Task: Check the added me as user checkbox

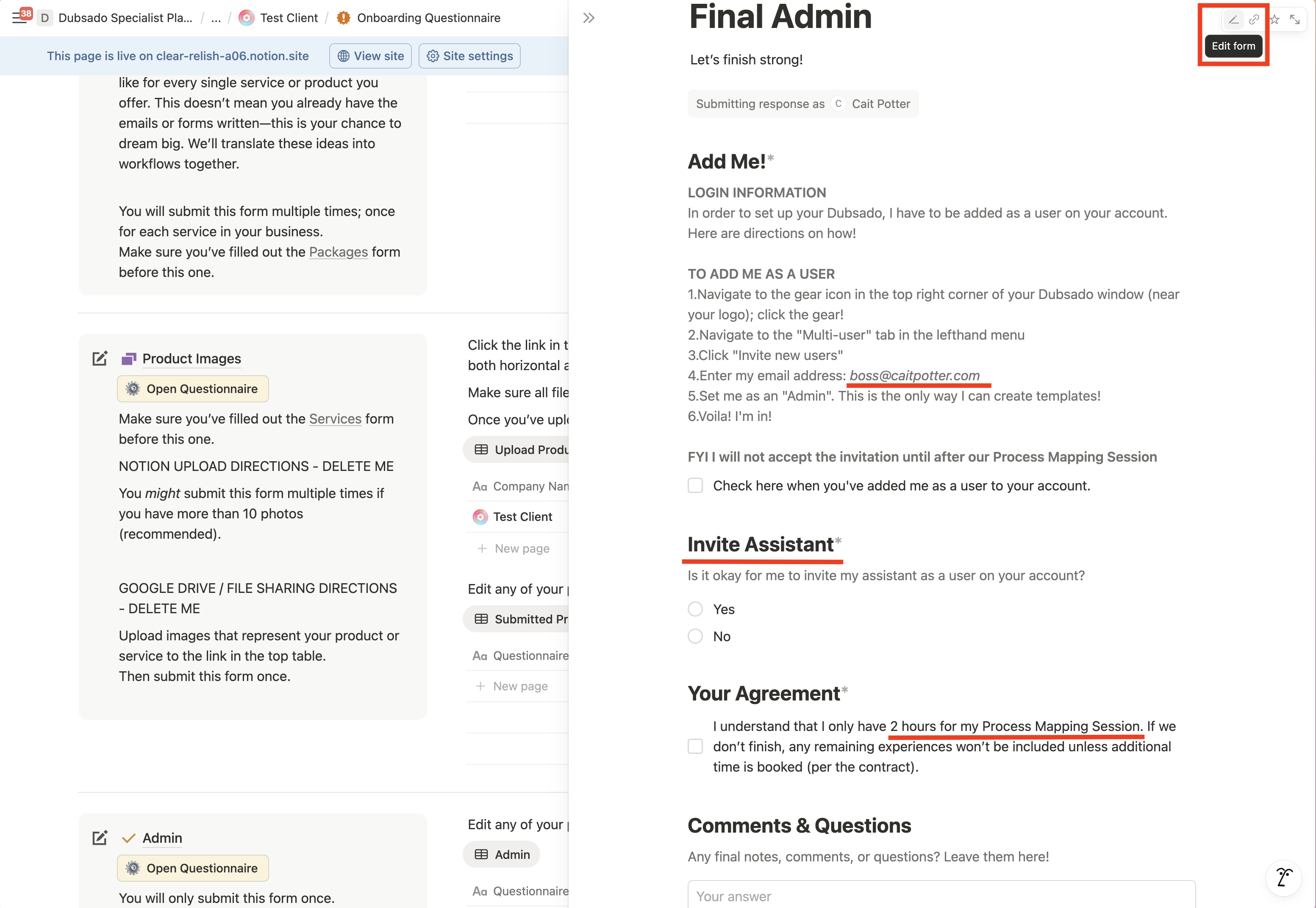Action: [x=695, y=486]
